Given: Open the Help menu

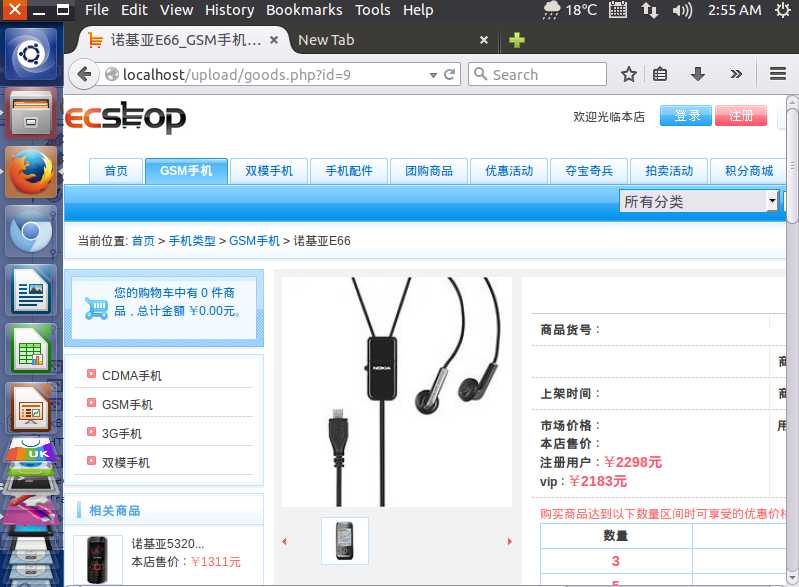Looking at the screenshot, I should click(x=418, y=10).
